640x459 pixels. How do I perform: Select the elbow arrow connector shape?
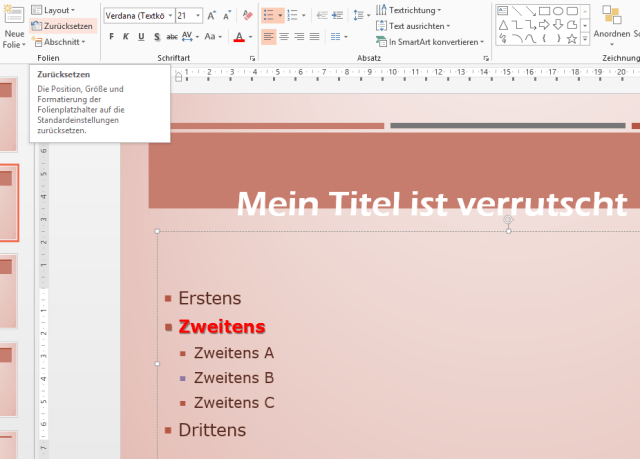pyautogui.click(x=531, y=25)
